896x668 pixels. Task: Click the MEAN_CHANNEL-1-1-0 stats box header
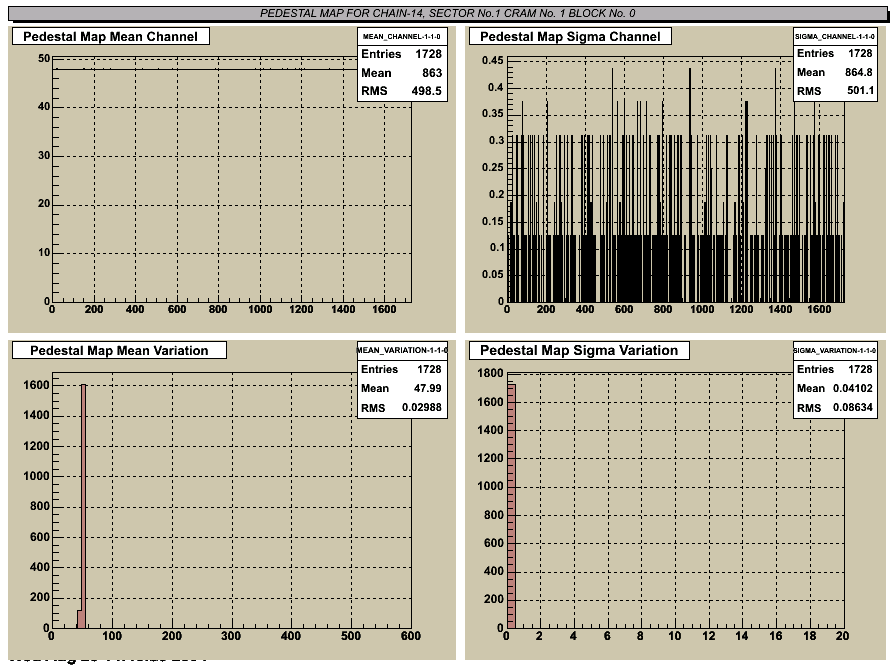(x=402, y=37)
